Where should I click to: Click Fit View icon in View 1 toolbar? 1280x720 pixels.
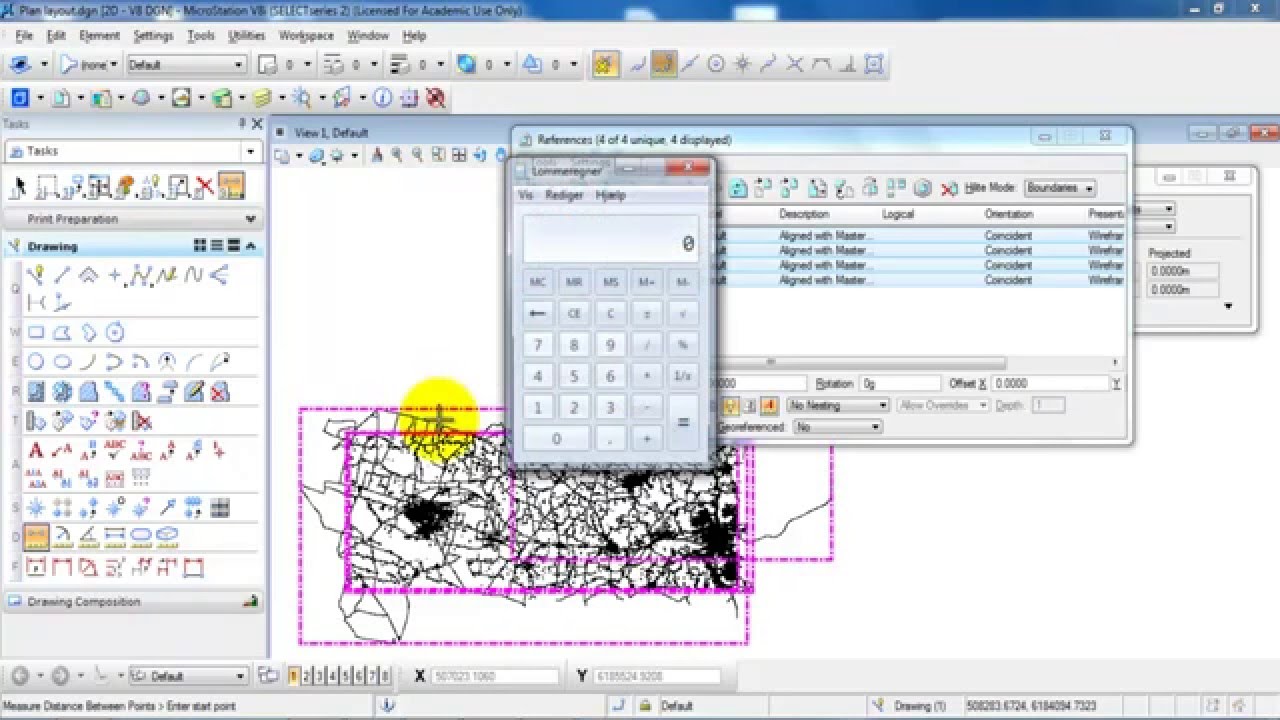coord(459,155)
